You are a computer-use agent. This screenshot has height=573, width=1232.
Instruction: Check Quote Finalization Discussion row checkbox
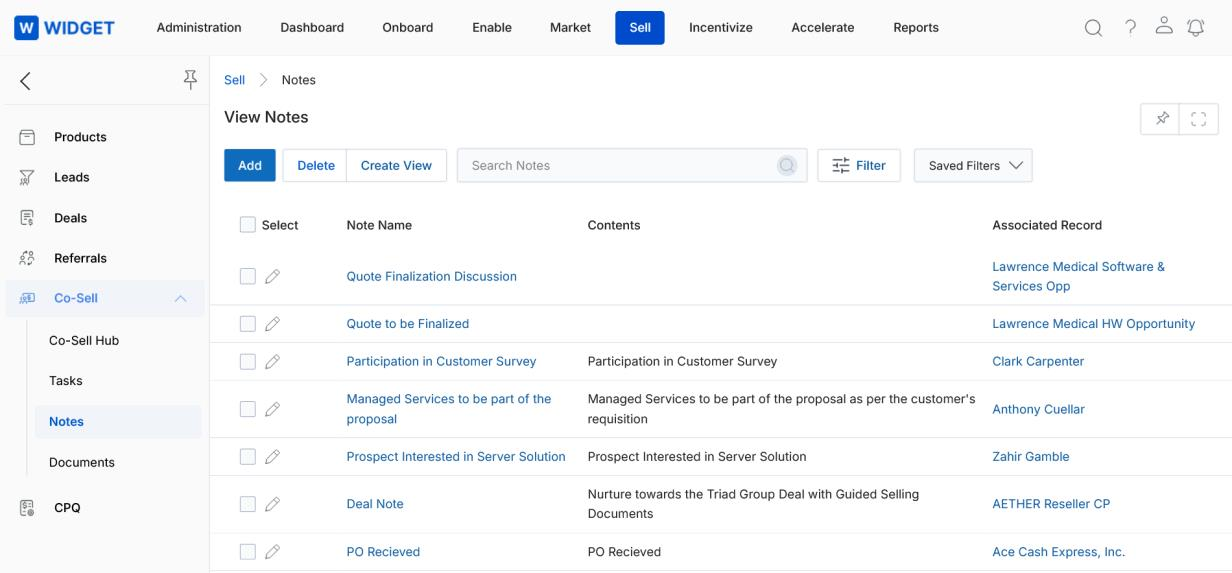tap(248, 276)
